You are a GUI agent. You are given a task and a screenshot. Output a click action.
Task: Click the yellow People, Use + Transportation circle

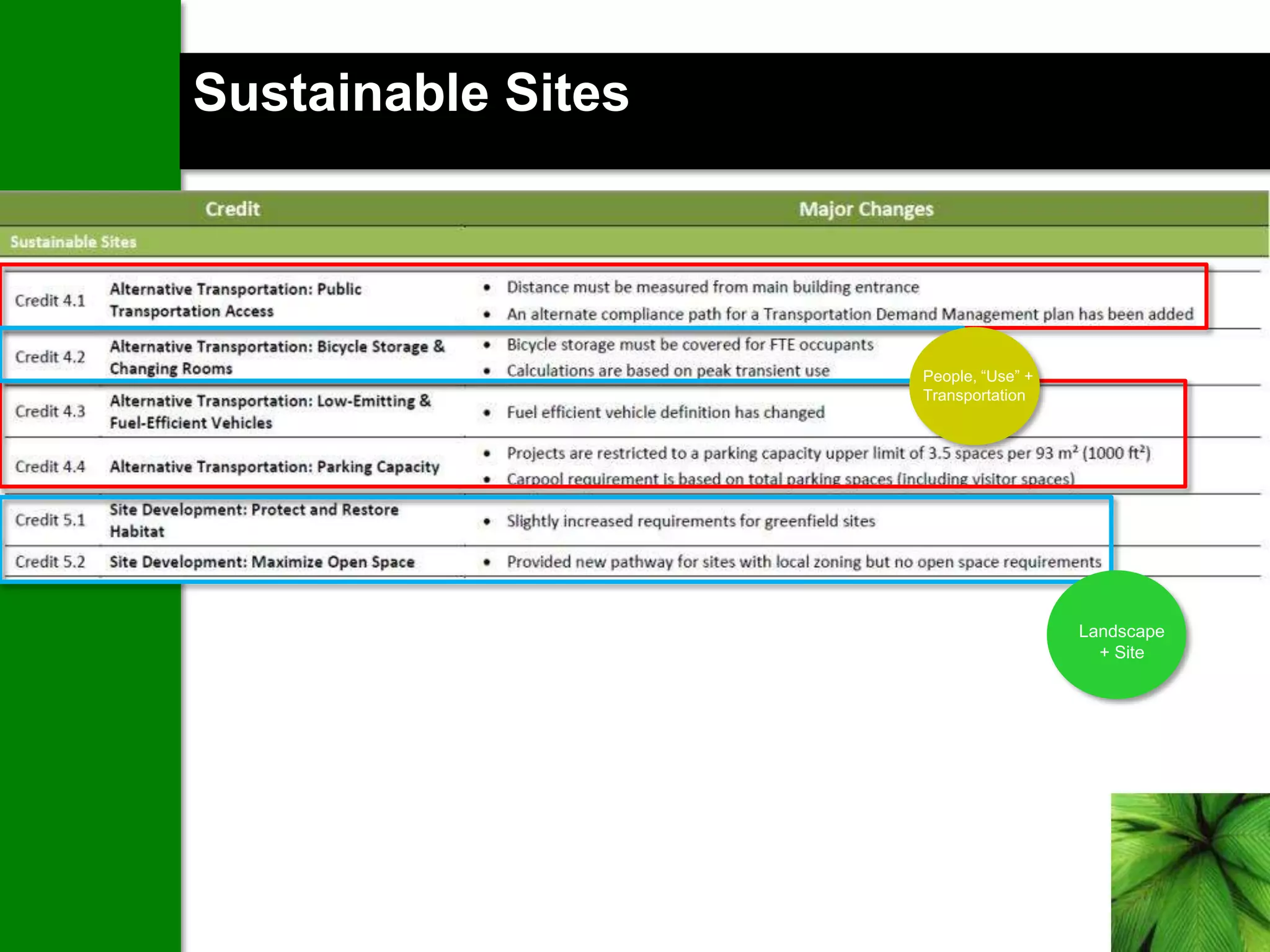[974, 386]
